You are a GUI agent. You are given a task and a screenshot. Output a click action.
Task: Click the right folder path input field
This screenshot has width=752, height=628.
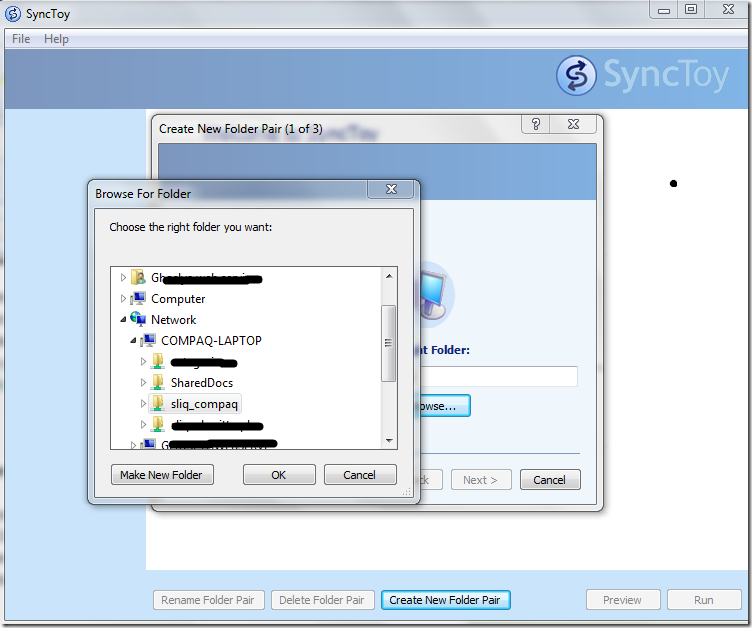pyautogui.click(x=498, y=376)
